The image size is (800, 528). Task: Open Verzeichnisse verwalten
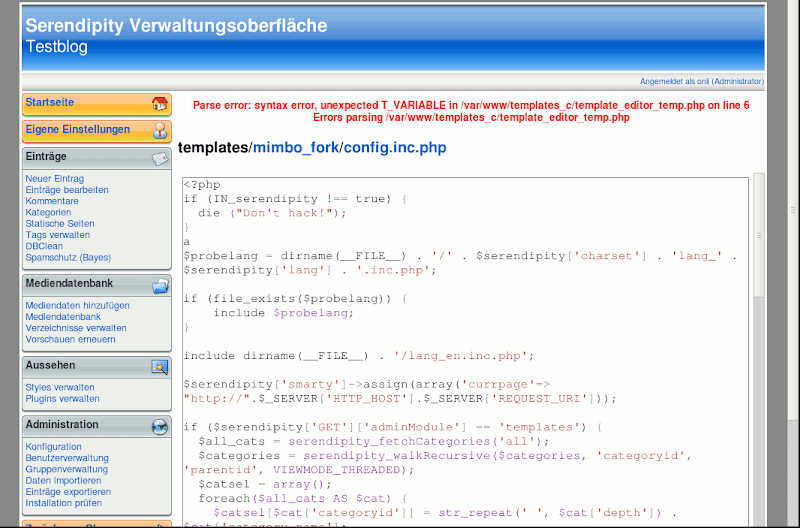[76, 328]
